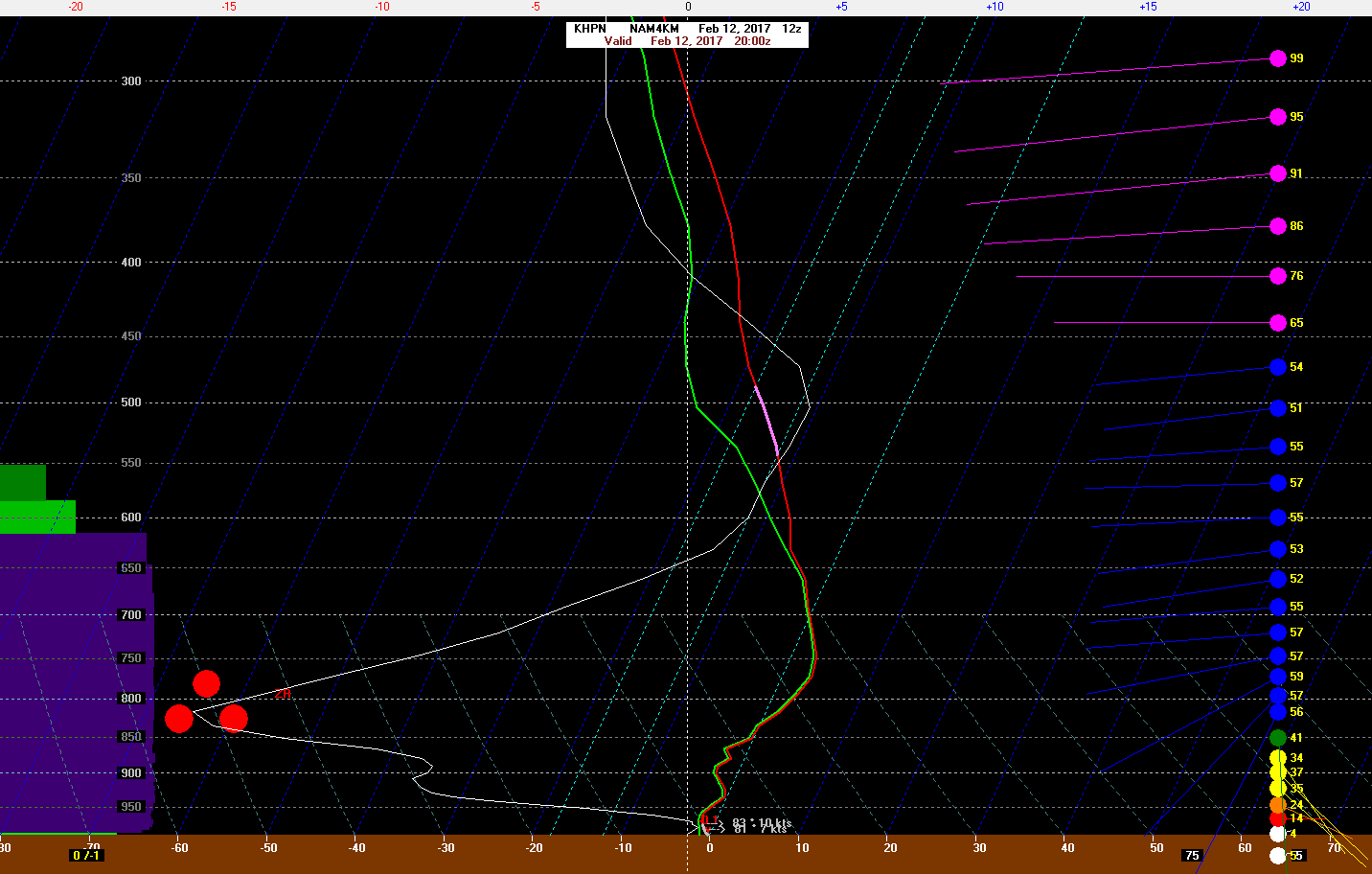Click the dark green bar on left edge

tap(22, 482)
